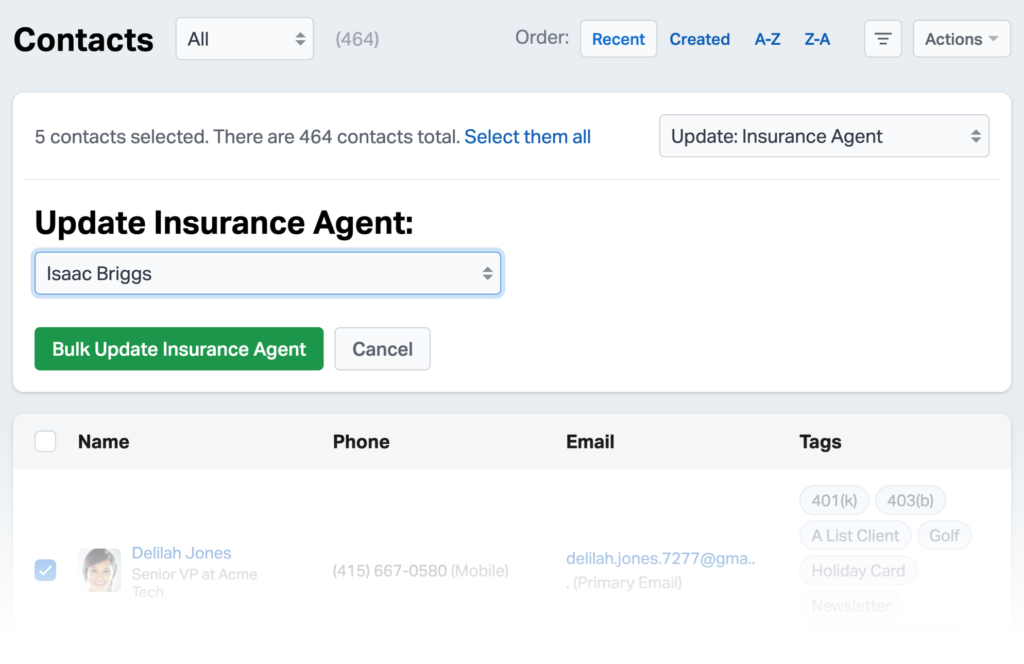Order contacts by Created date

[x=699, y=39]
